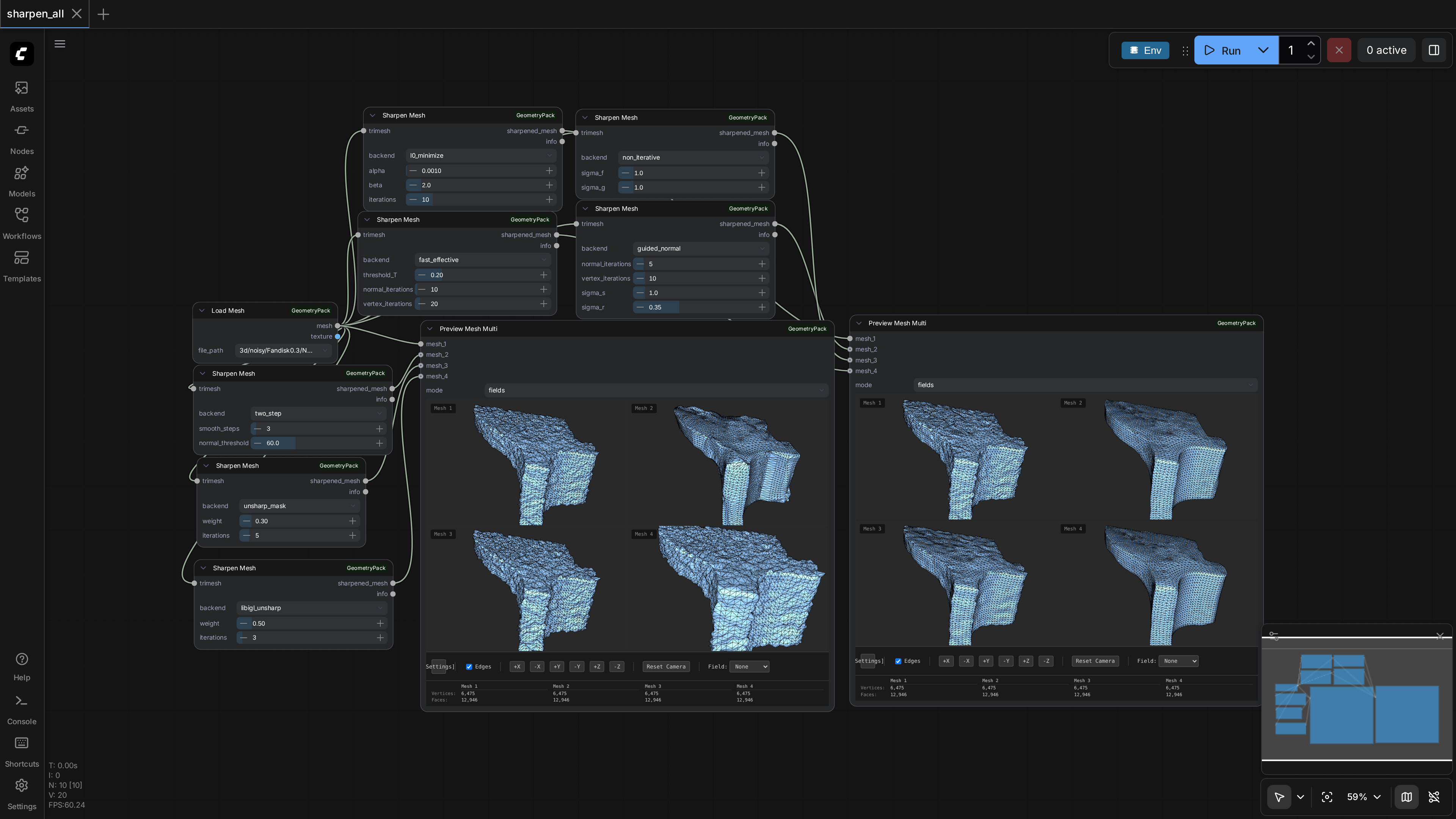
Task: Open the libigl_unsharp backend dropdown
Action: click(x=311, y=607)
